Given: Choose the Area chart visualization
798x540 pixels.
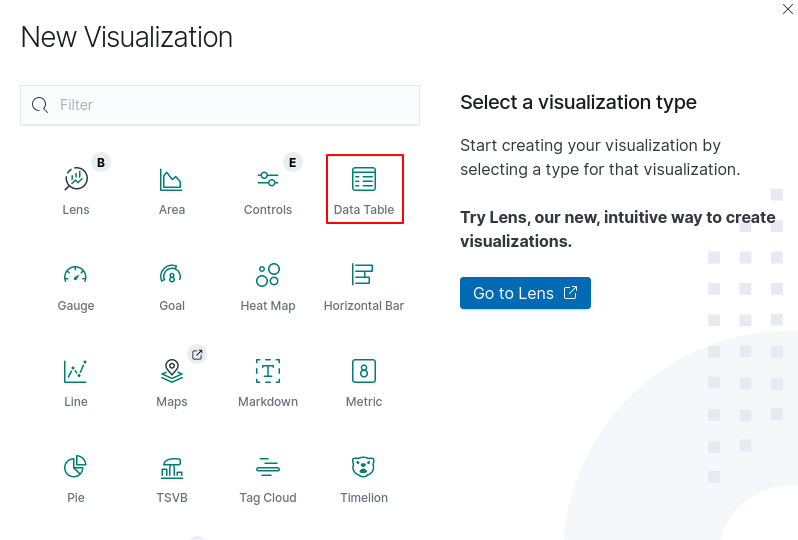Looking at the screenshot, I should click(x=172, y=189).
